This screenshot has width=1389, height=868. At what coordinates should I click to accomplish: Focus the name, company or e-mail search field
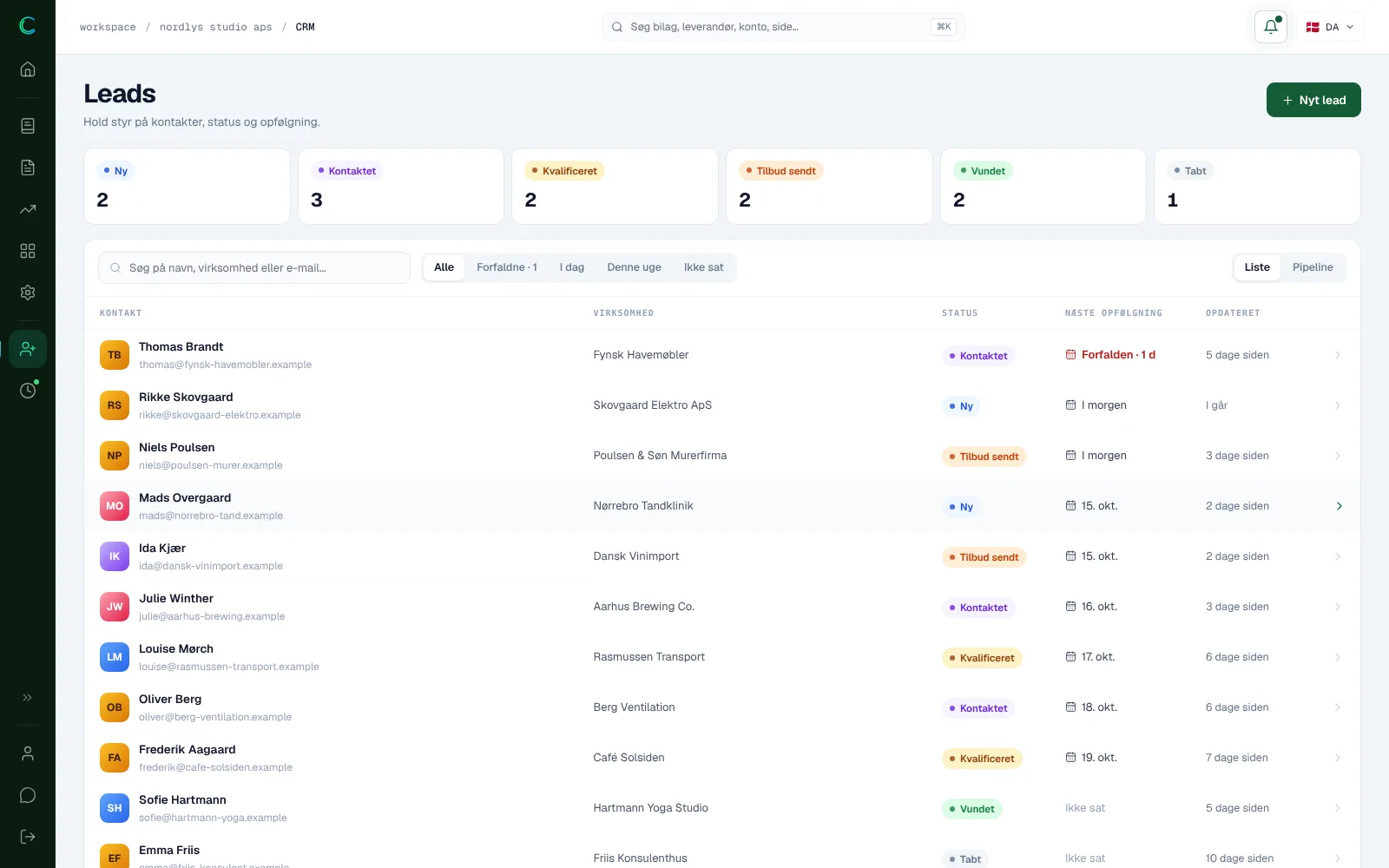click(254, 267)
